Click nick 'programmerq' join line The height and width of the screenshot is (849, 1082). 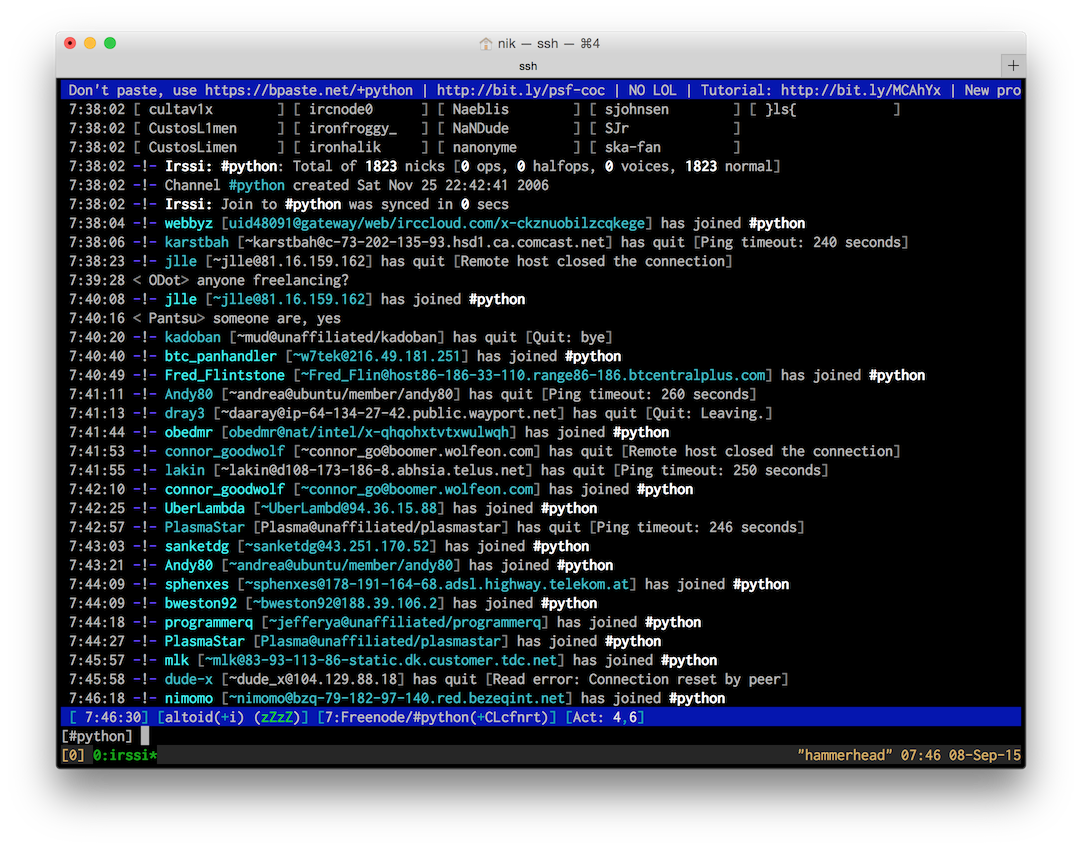pyautogui.click(x=208, y=622)
